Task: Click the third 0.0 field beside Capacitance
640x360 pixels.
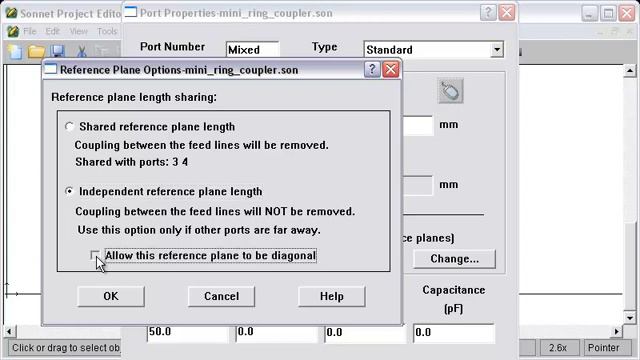Action: pos(365,333)
